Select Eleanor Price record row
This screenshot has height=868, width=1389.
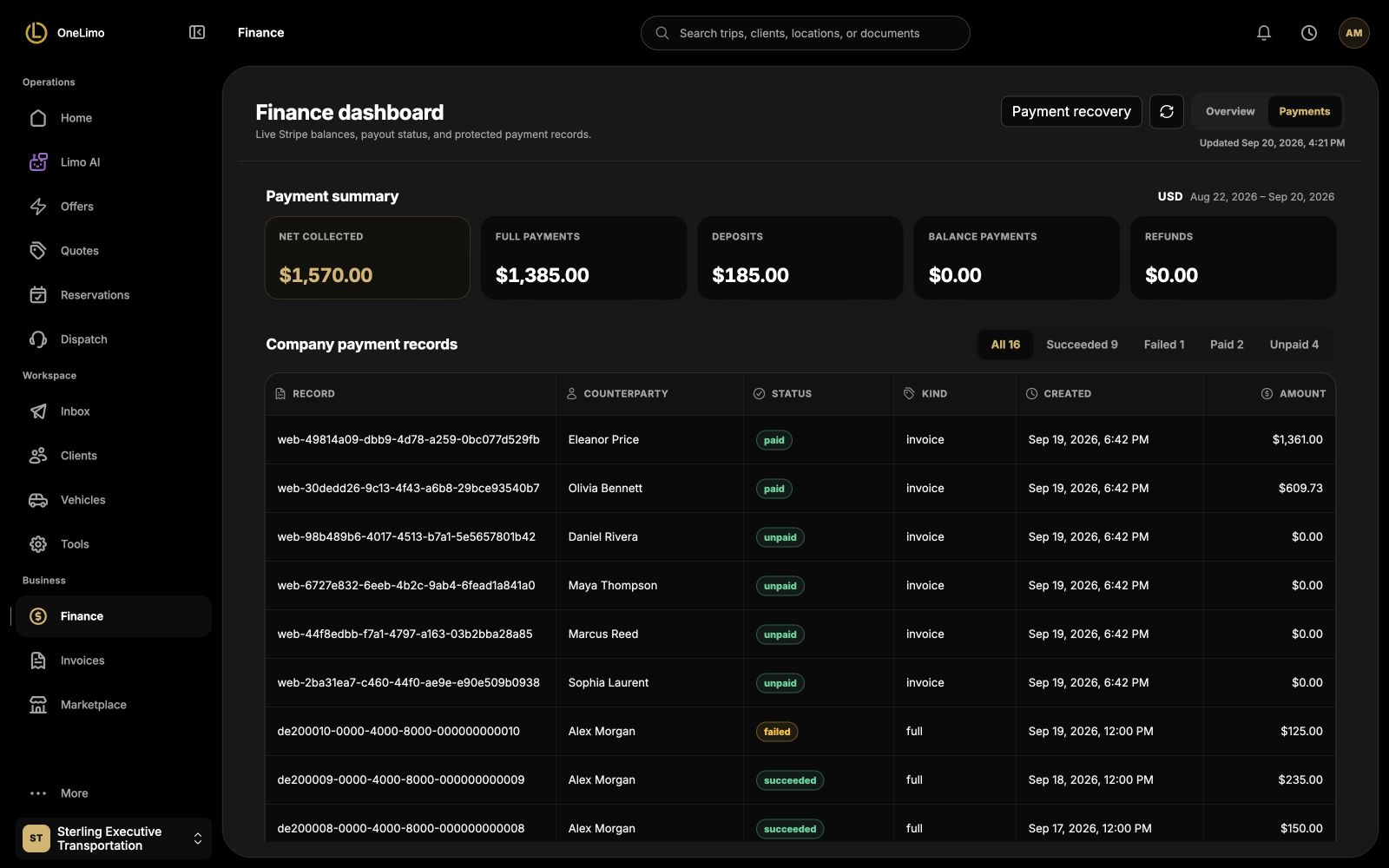[800, 440]
